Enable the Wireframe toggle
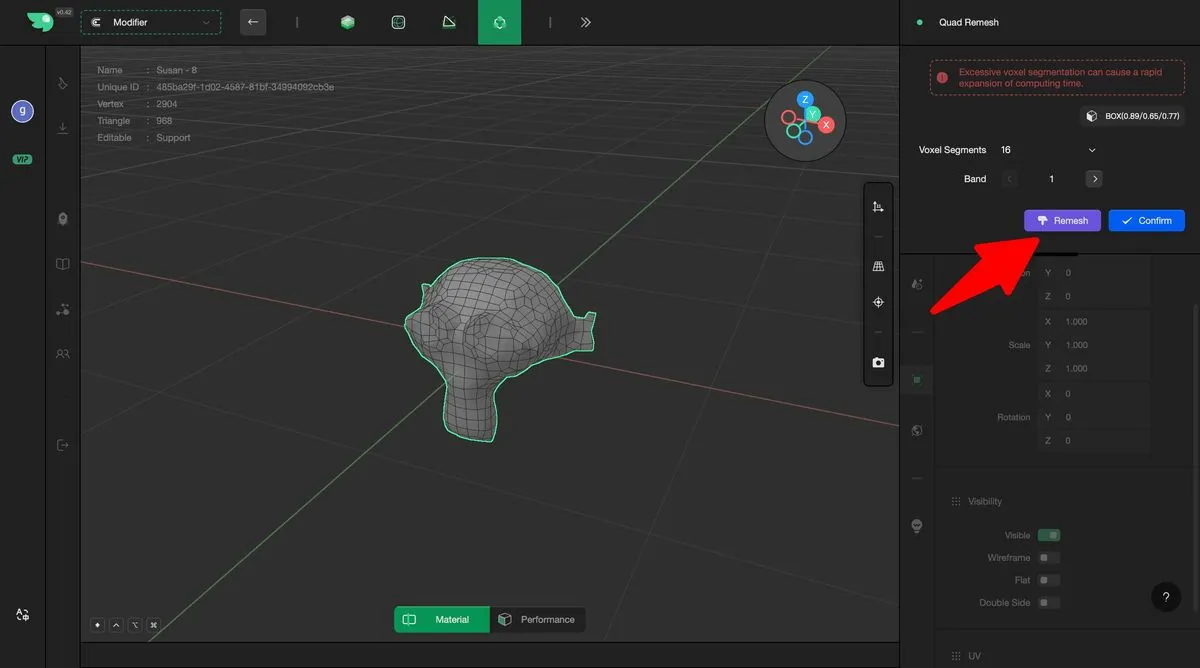The height and width of the screenshot is (668, 1200). click(x=1048, y=558)
